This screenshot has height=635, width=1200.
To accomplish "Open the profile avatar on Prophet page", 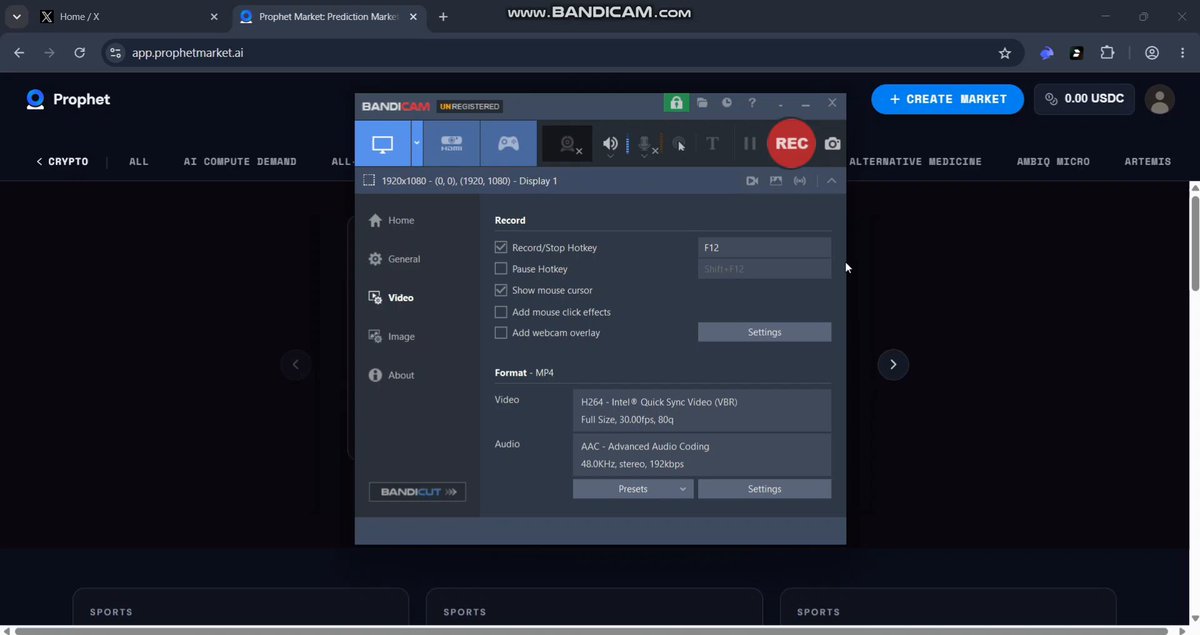I will (x=1160, y=99).
